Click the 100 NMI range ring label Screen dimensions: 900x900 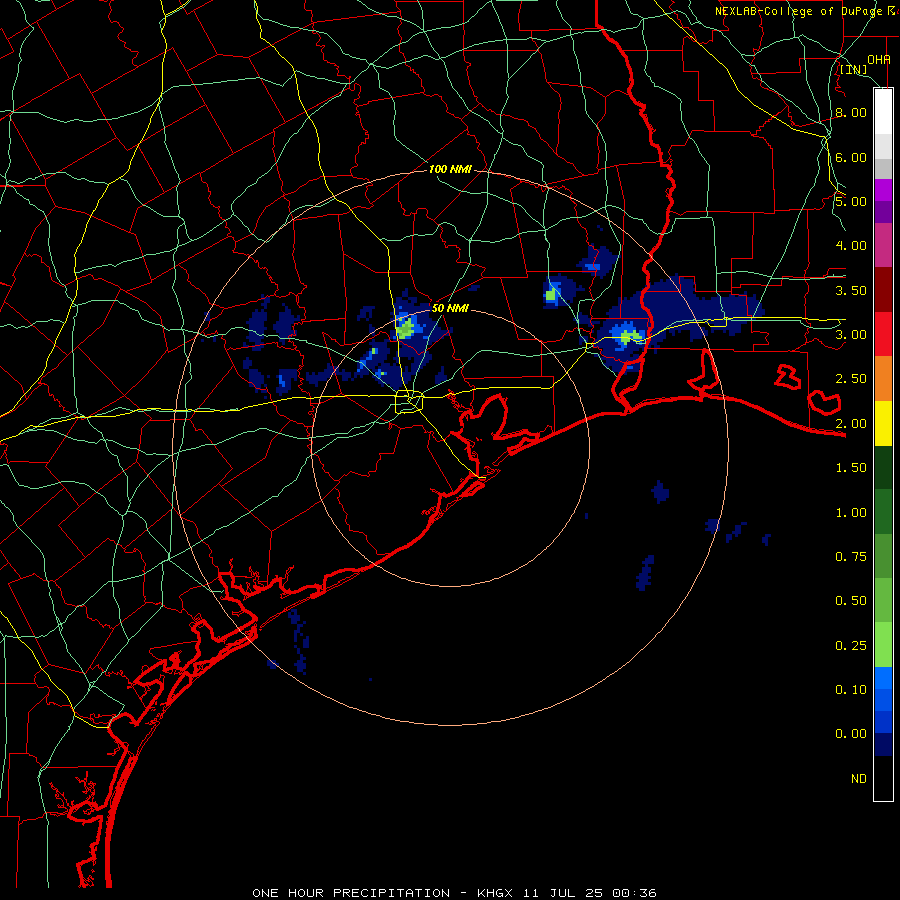(x=450, y=169)
